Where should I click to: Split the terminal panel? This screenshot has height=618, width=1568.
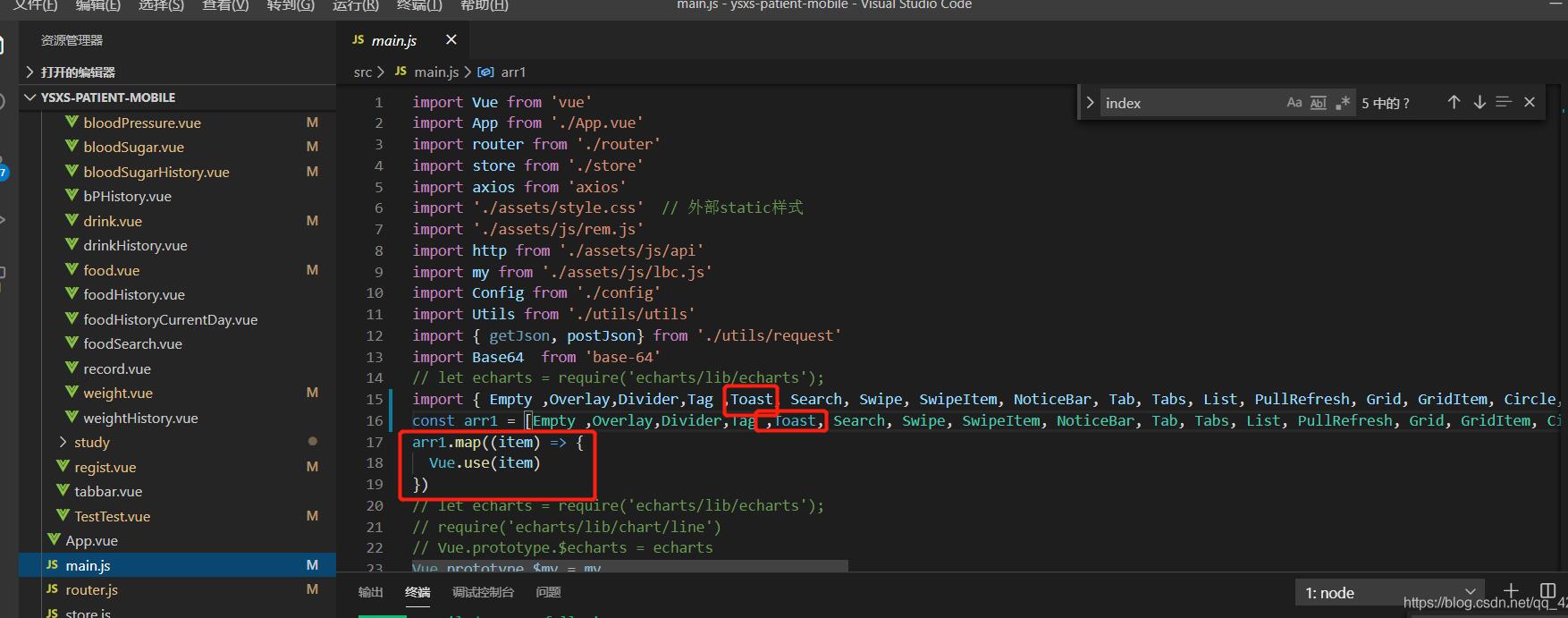pyautogui.click(x=1547, y=591)
